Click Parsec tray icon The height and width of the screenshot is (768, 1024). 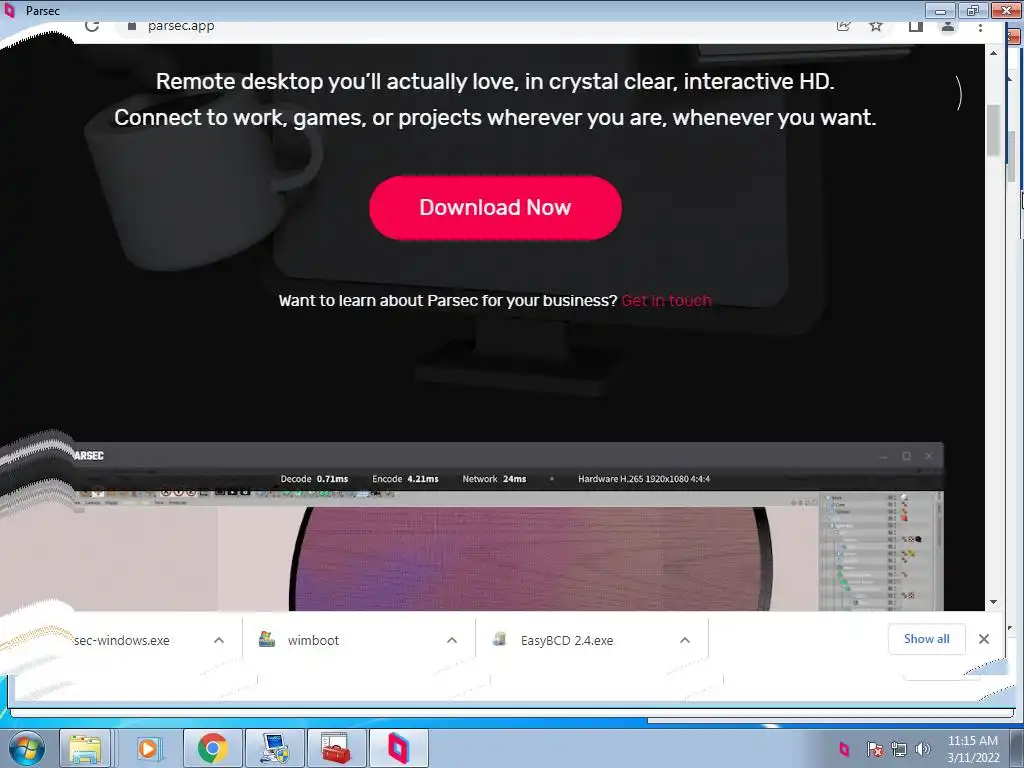pyautogui.click(x=844, y=748)
